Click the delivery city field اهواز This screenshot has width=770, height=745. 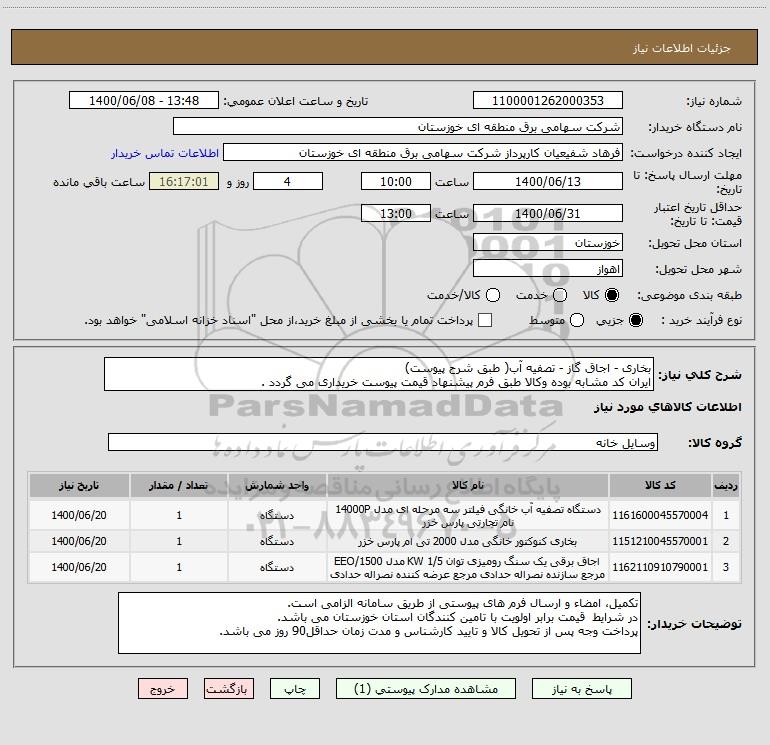pos(548,269)
